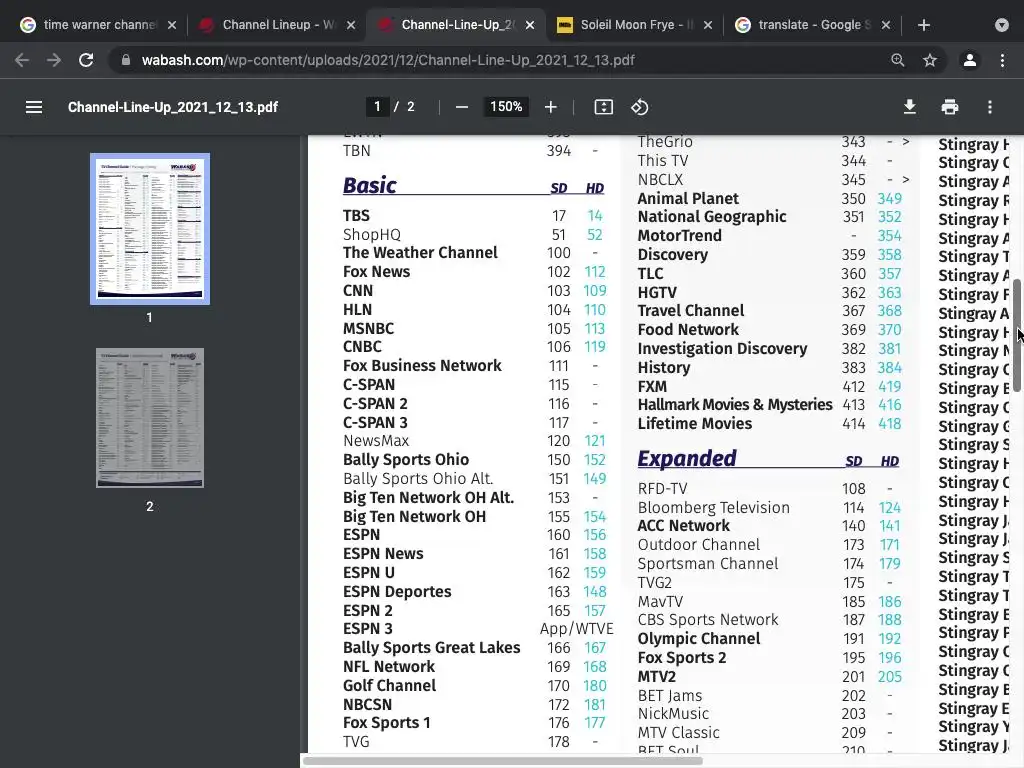Click the vertical scrollbar thumb
1024x768 pixels.
coord(1016,334)
